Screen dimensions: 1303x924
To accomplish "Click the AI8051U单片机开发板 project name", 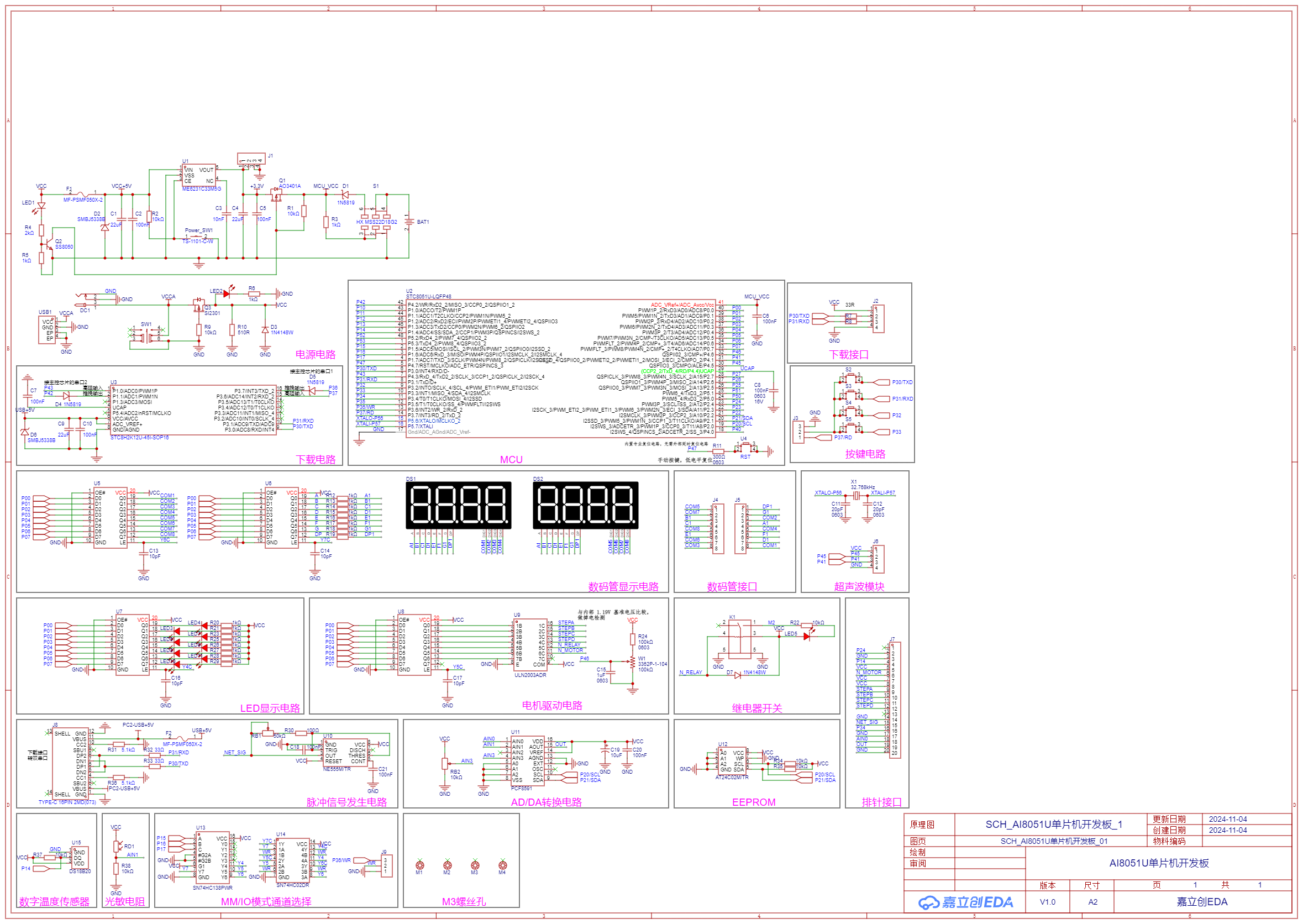I will (x=1159, y=863).
